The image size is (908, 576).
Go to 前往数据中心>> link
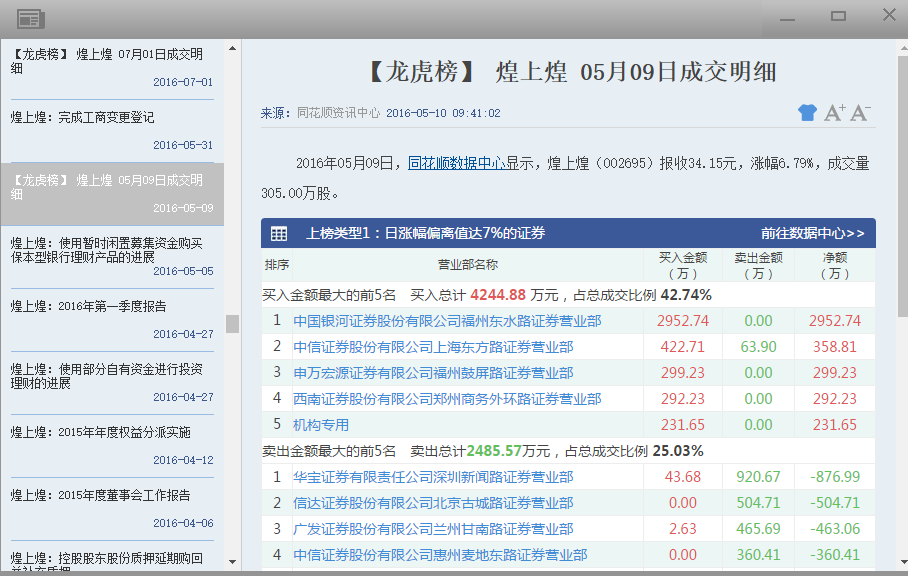coord(812,233)
